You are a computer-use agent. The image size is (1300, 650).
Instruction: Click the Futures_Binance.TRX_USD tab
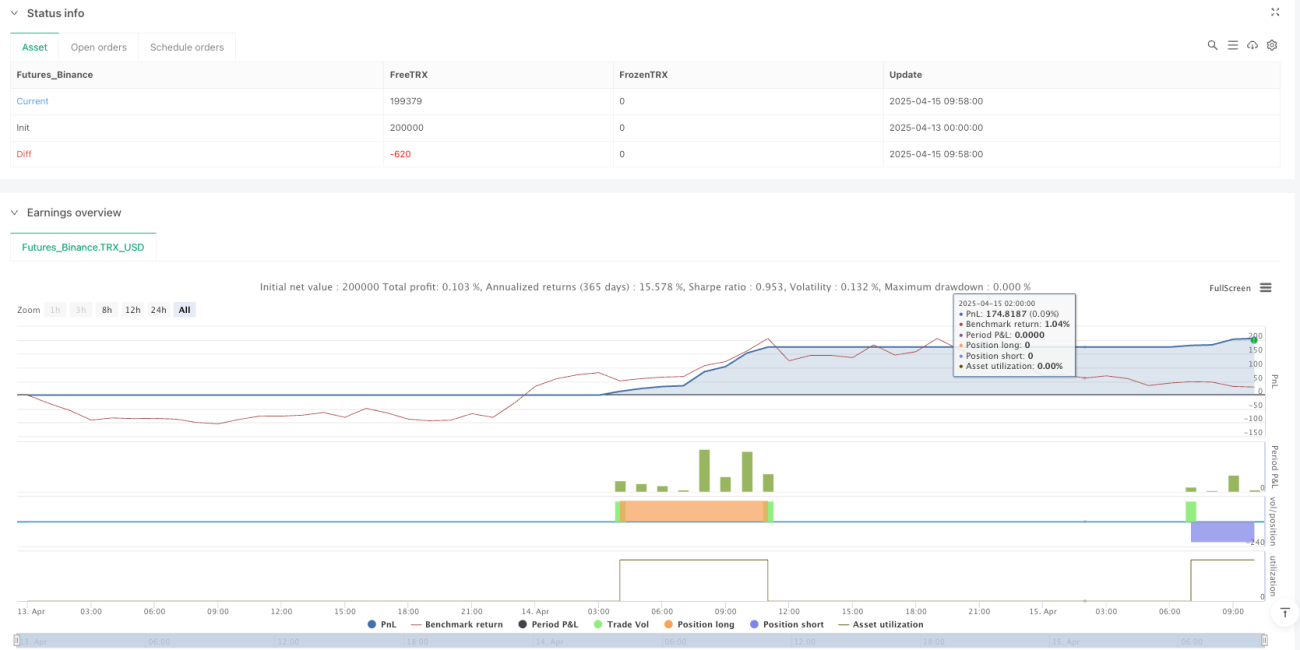83,247
